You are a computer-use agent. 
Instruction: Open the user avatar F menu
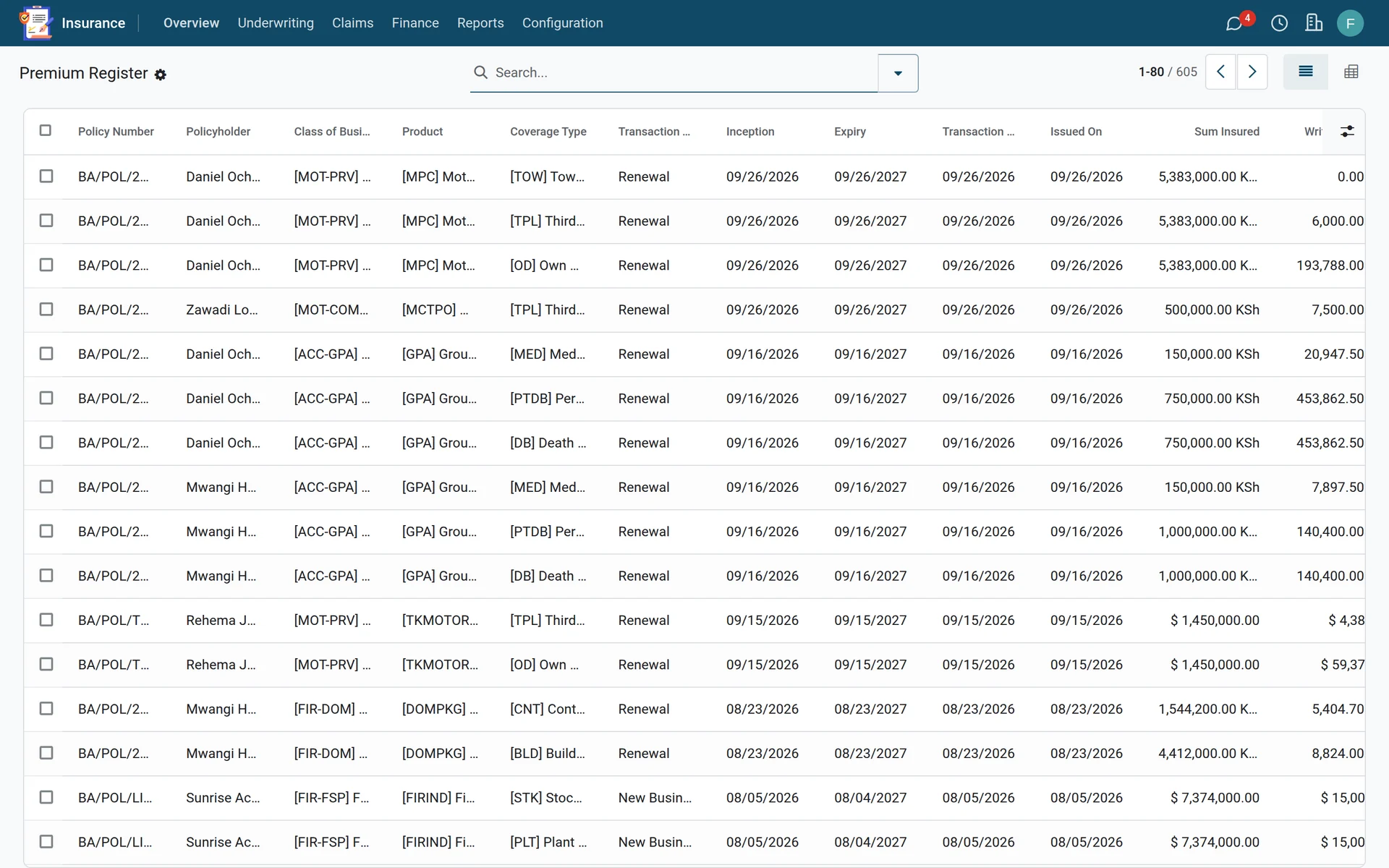[x=1350, y=23]
